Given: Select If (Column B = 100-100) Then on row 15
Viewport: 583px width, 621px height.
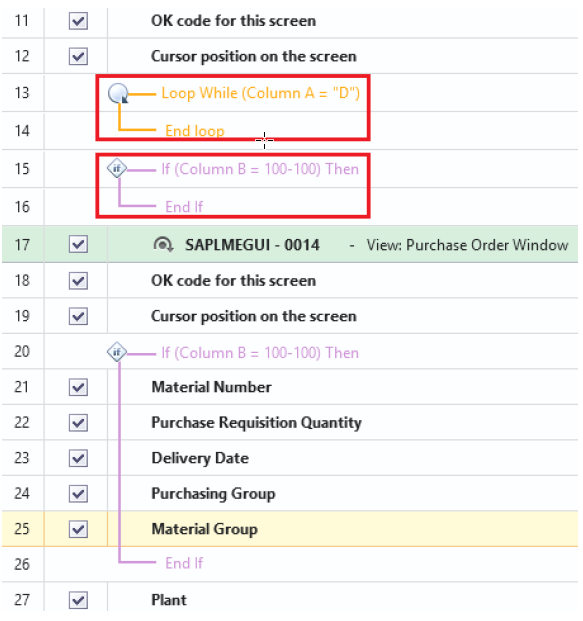Looking at the screenshot, I should (260, 169).
